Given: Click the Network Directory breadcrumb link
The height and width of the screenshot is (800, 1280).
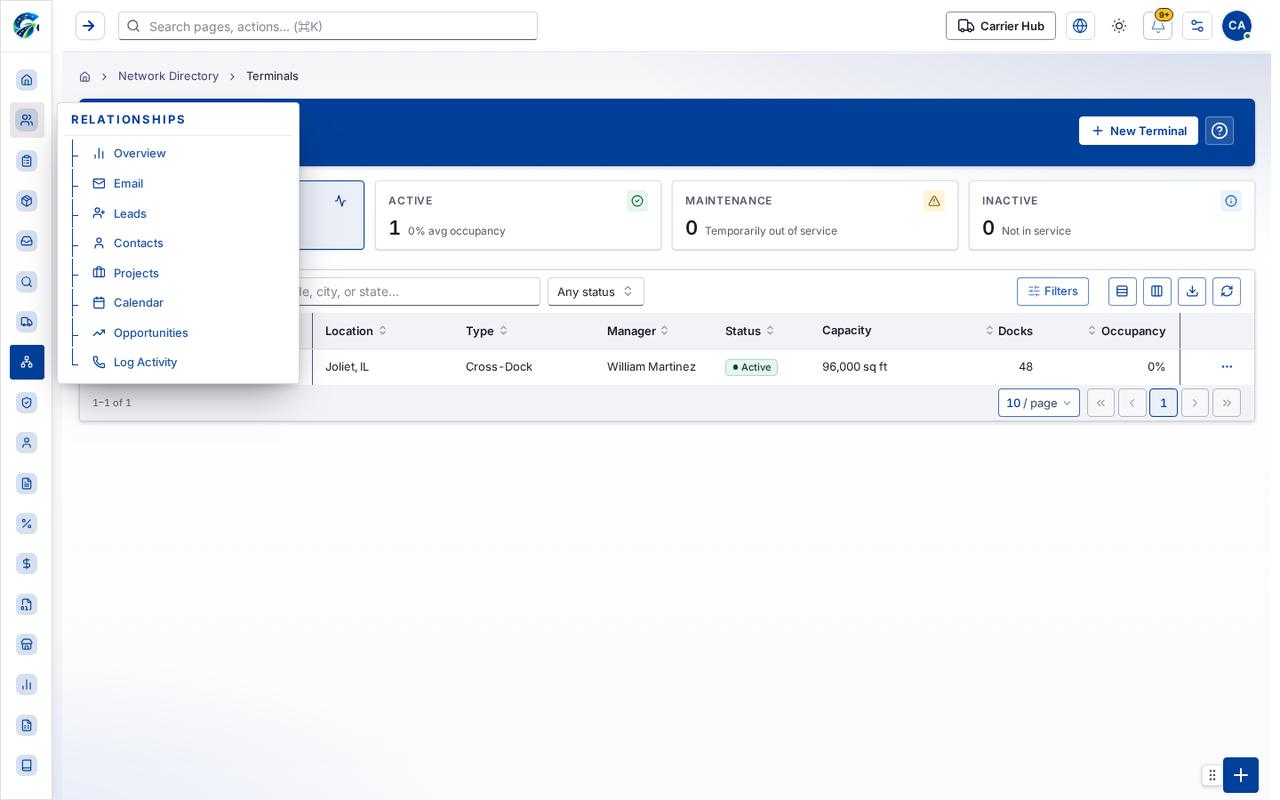Looking at the screenshot, I should tap(168, 76).
